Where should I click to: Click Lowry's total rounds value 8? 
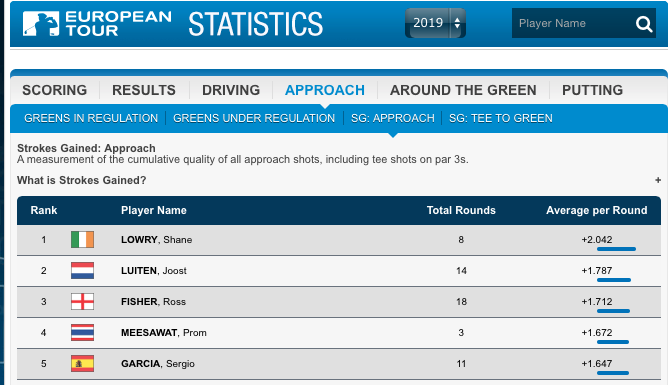(x=461, y=240)
